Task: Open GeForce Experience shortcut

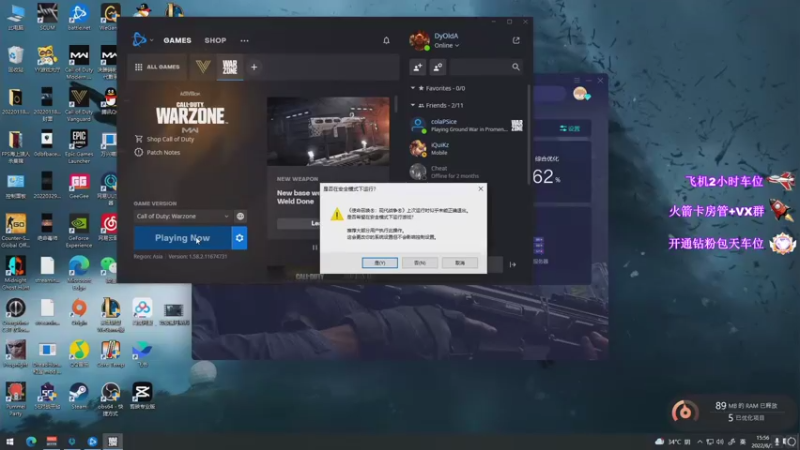Action: coord(79,231)
